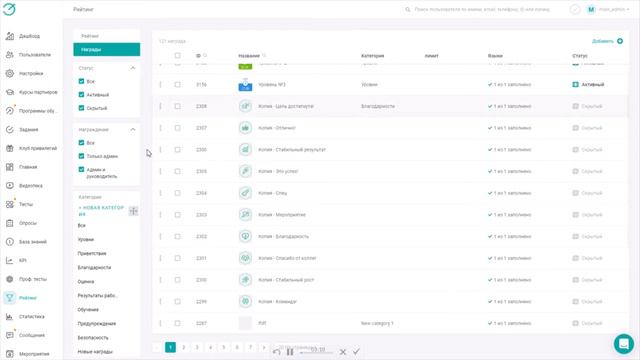Open База знаний info icon

click(x=10, y=242)
